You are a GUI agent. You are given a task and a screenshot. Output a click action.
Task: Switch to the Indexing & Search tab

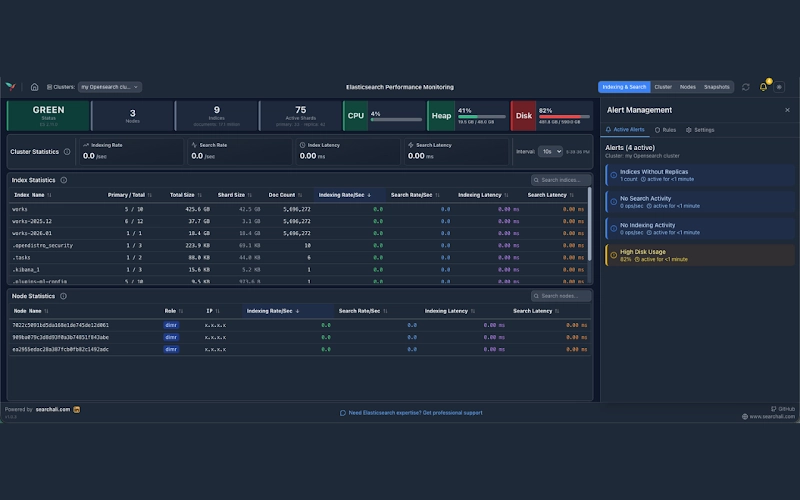point(624,87)
